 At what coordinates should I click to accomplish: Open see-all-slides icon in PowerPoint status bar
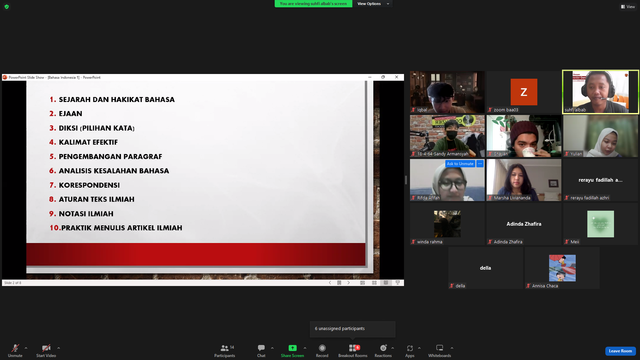(x=339, y=283)
